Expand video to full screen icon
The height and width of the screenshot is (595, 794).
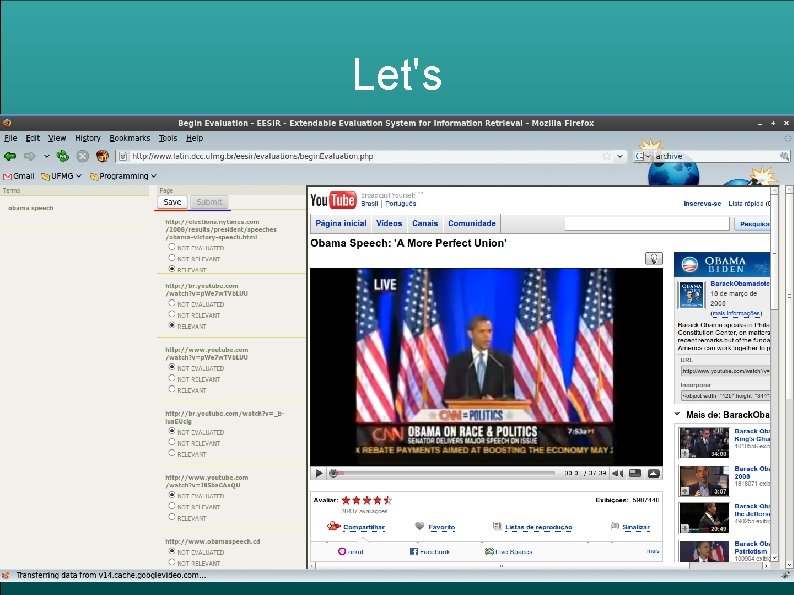tap(654, 473)
